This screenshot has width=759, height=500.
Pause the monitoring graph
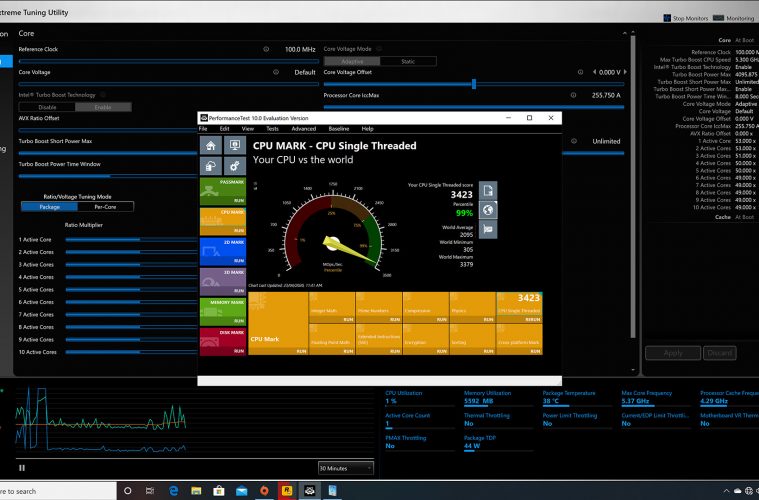22,468
